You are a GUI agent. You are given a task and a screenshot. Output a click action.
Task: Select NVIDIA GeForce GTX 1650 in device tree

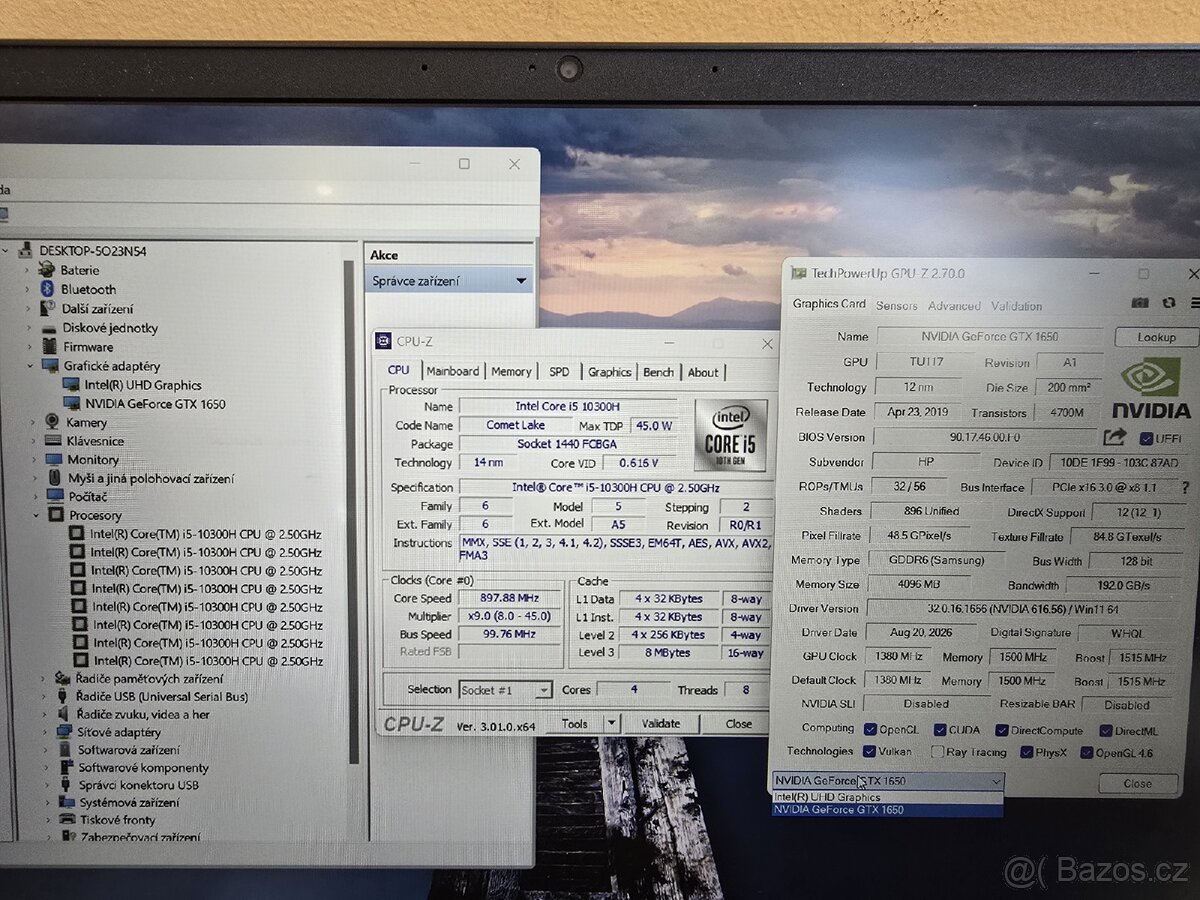[155, 404]
